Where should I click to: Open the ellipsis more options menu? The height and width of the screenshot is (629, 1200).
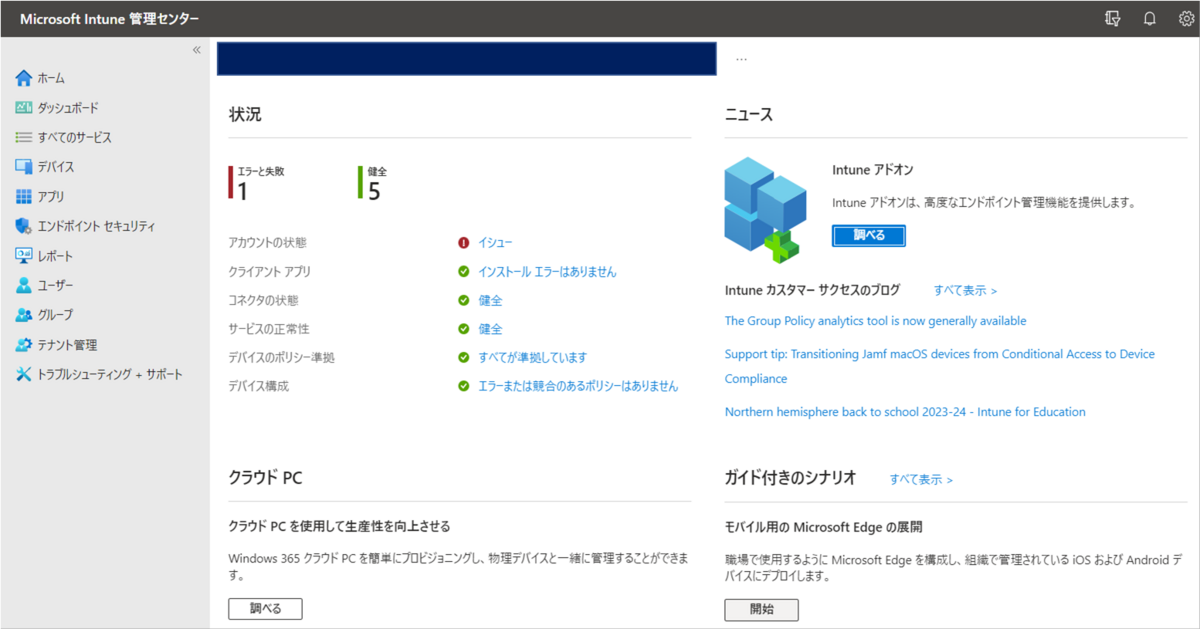(x=741, y=59)
